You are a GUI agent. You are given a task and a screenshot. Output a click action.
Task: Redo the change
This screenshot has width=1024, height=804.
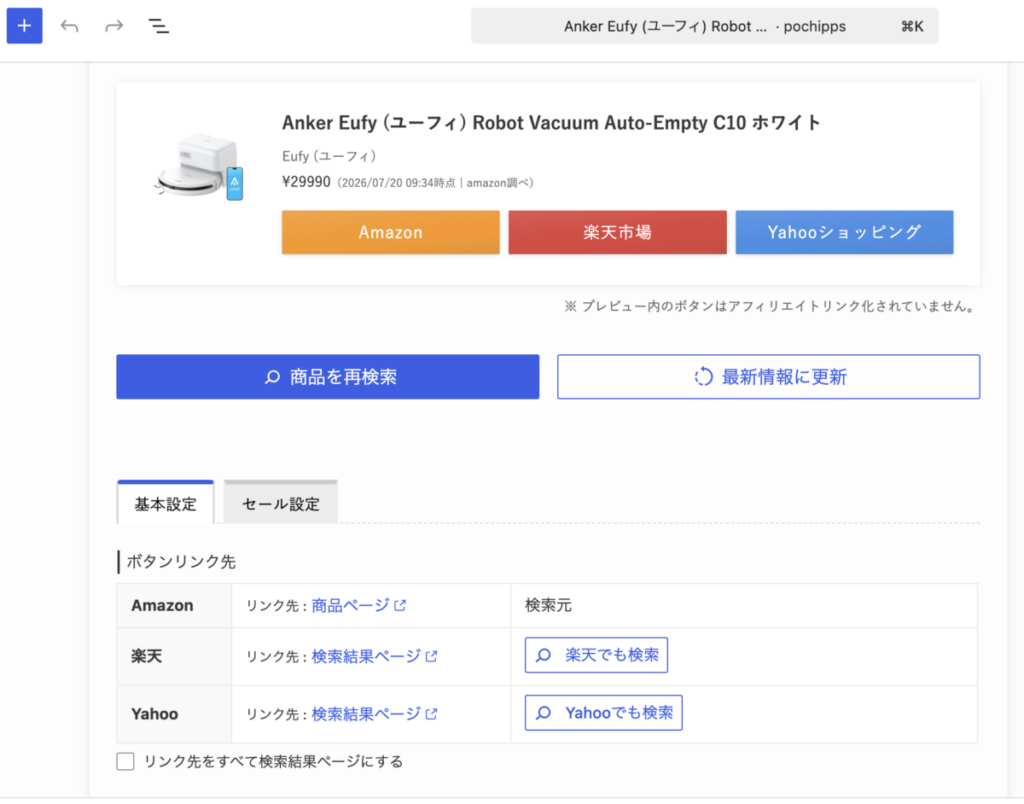[x=114, y=26]
